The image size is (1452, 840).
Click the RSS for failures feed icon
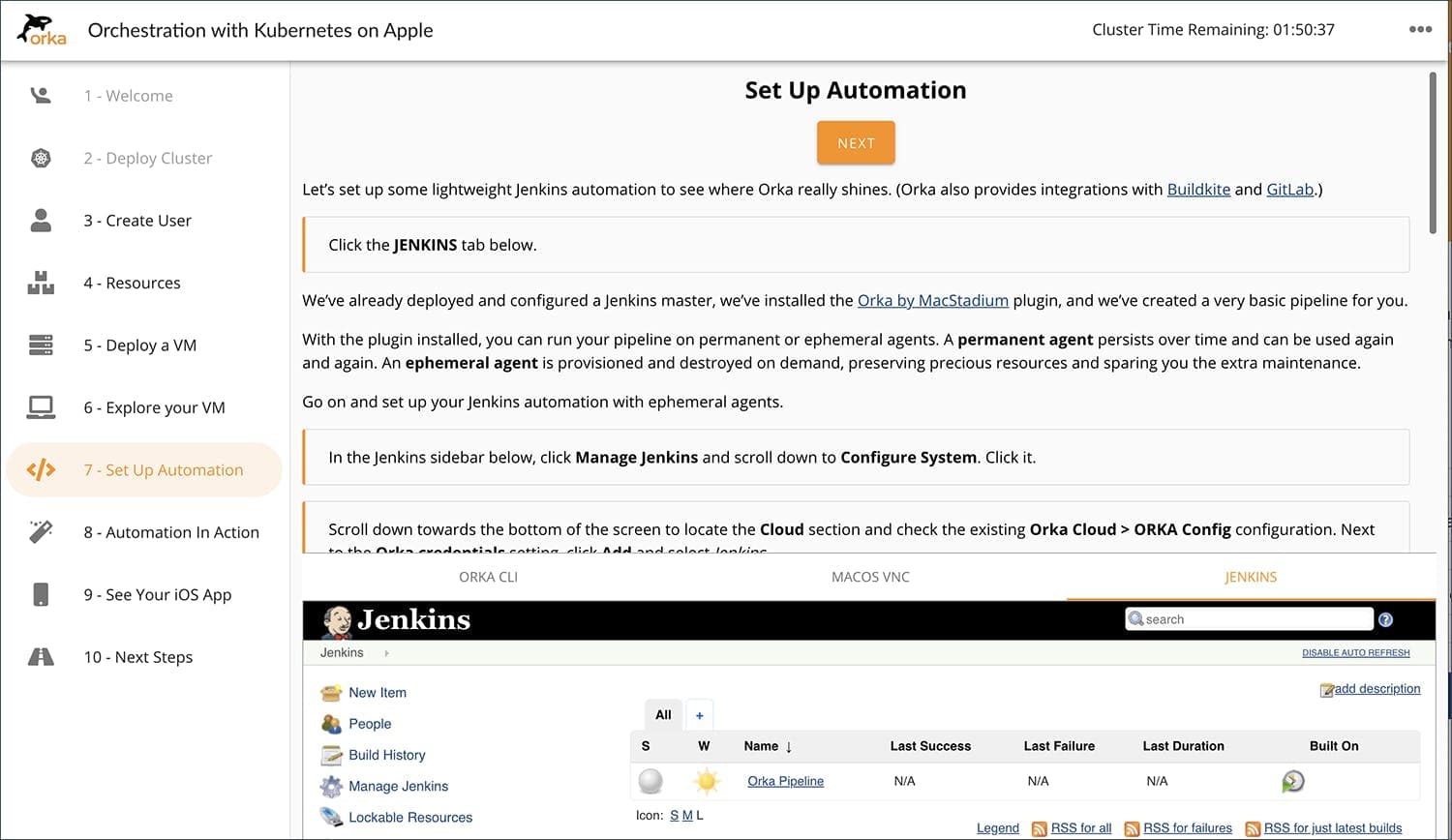(1132, 829)
